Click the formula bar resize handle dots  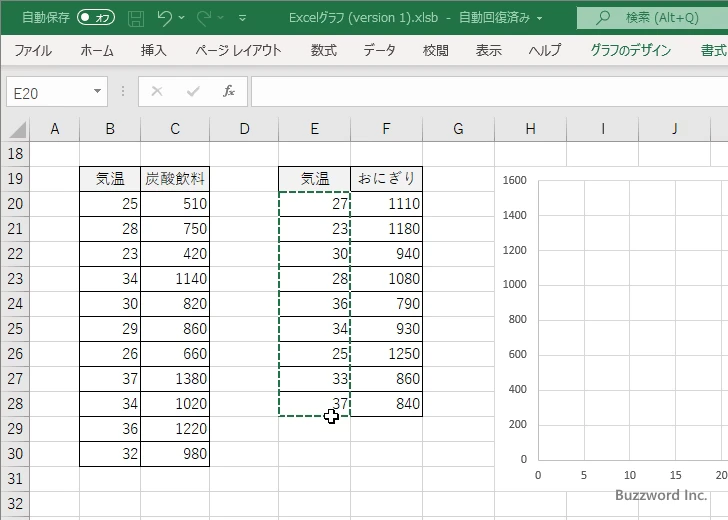(x=123, y=91)
